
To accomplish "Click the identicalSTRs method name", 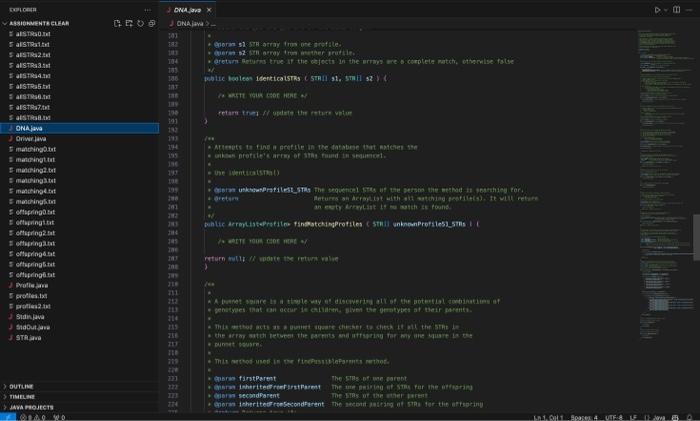I will point(278,79).
